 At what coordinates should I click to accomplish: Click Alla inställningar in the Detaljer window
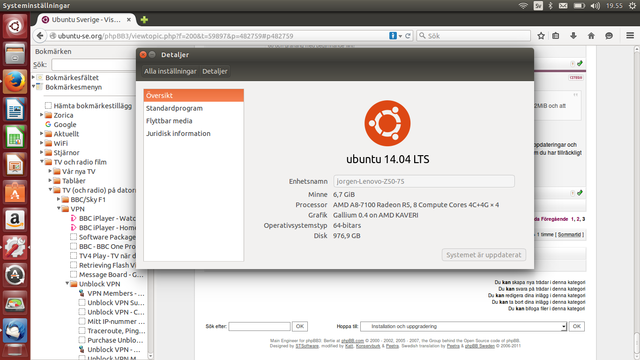point(170,71)
